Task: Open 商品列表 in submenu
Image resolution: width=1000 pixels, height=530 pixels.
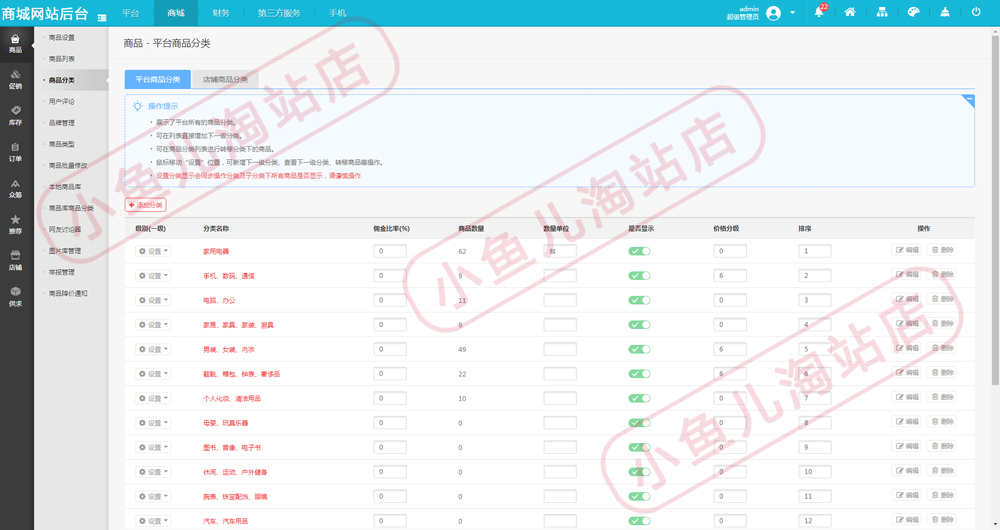Action: point(62,59)
